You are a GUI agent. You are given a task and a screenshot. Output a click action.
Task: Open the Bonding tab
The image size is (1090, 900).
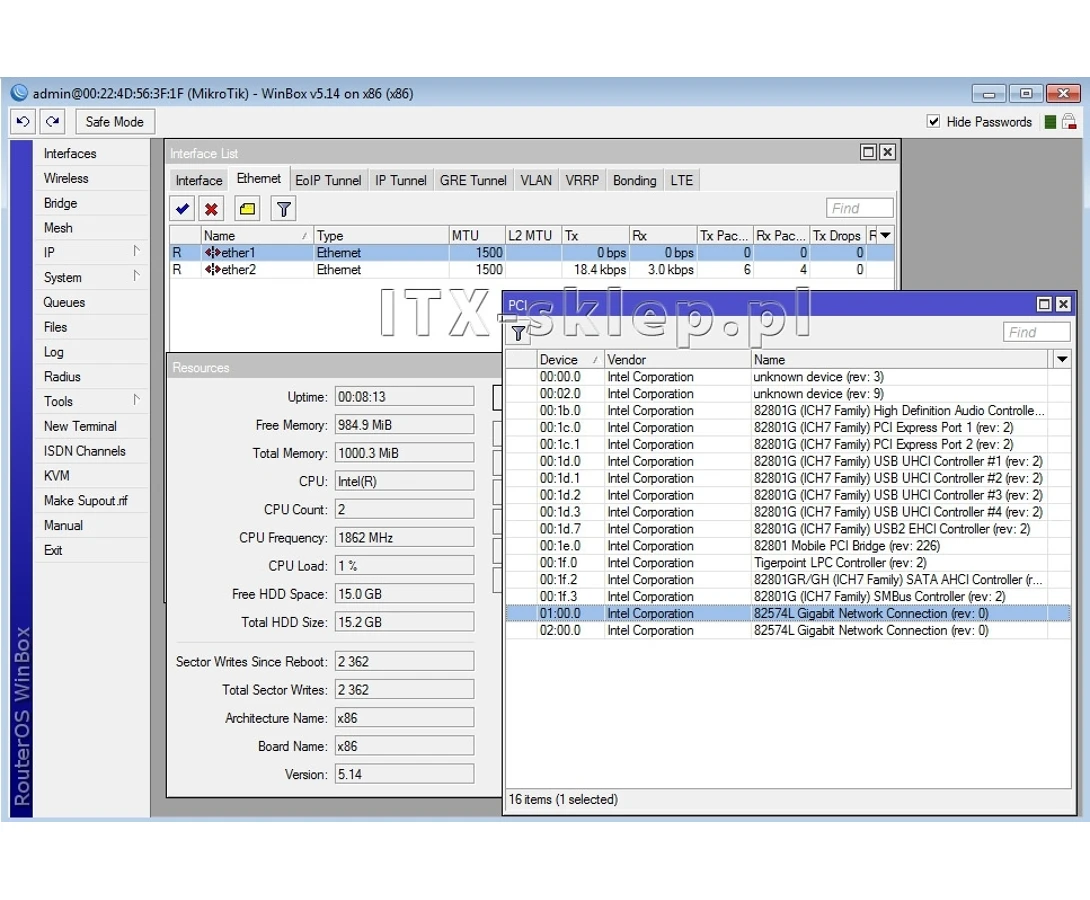[635, 181]
